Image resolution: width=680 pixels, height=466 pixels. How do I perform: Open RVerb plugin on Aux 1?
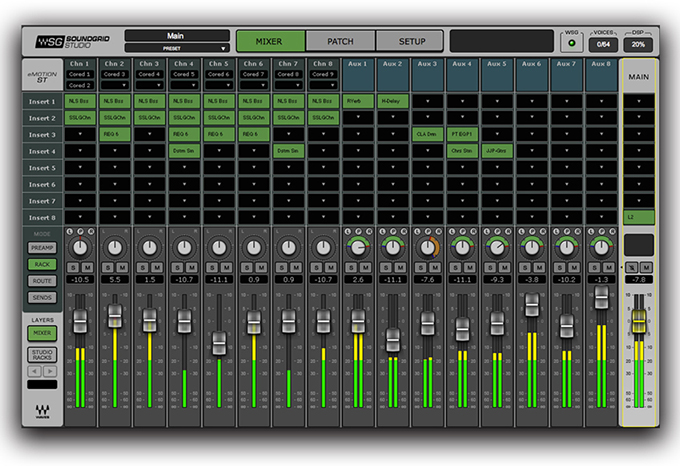[x=358, y=101]
